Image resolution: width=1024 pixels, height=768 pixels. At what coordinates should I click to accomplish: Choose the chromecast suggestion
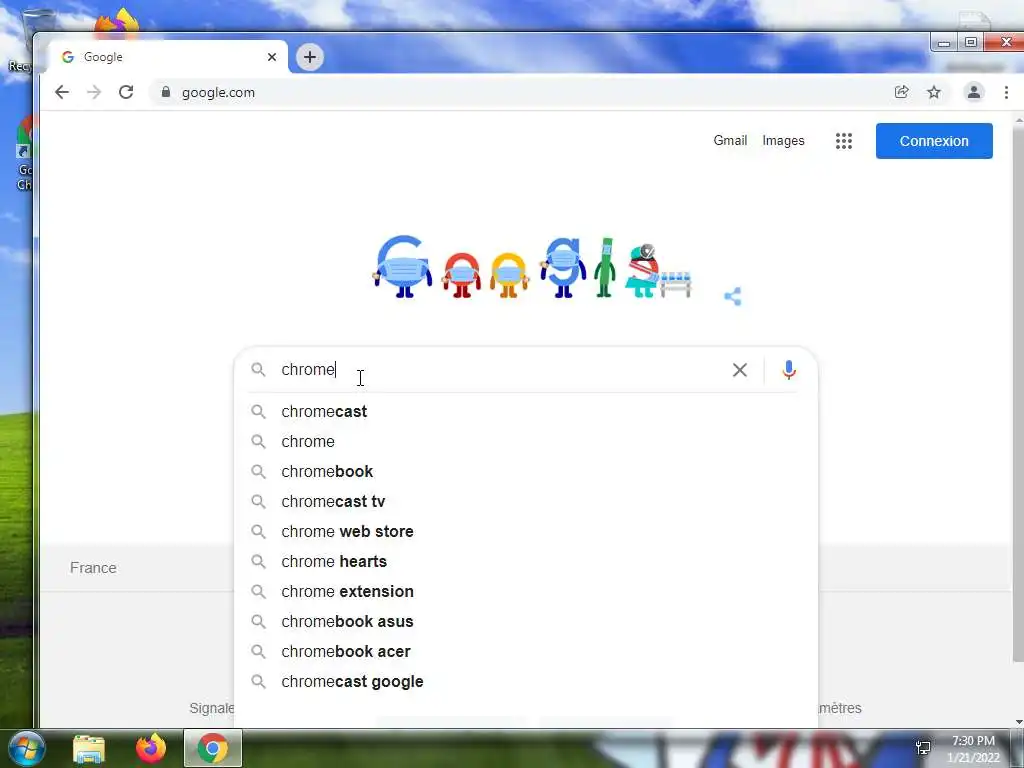point(526,411)
